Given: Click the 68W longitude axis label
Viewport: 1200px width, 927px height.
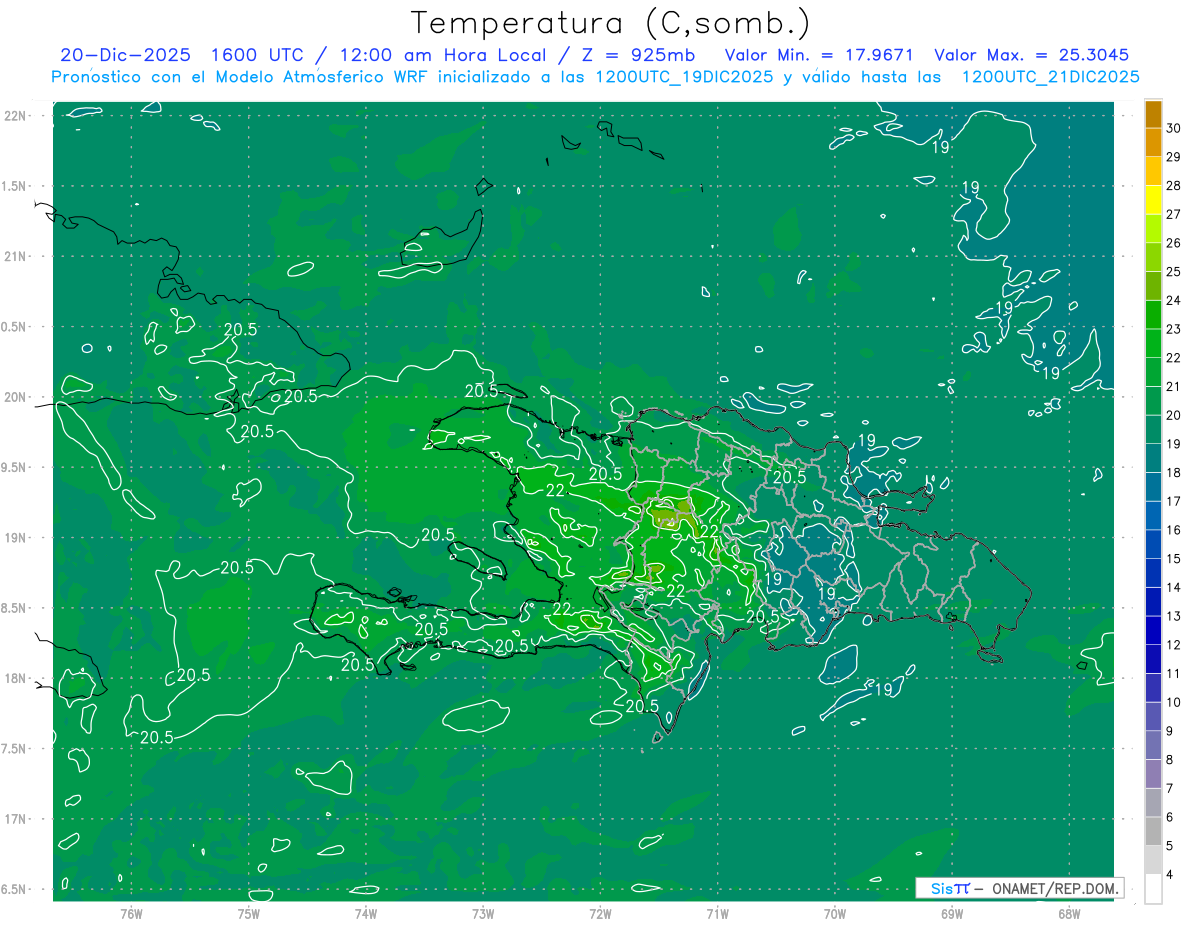Looking at the screenshot, I should (x=1069, y=913).
